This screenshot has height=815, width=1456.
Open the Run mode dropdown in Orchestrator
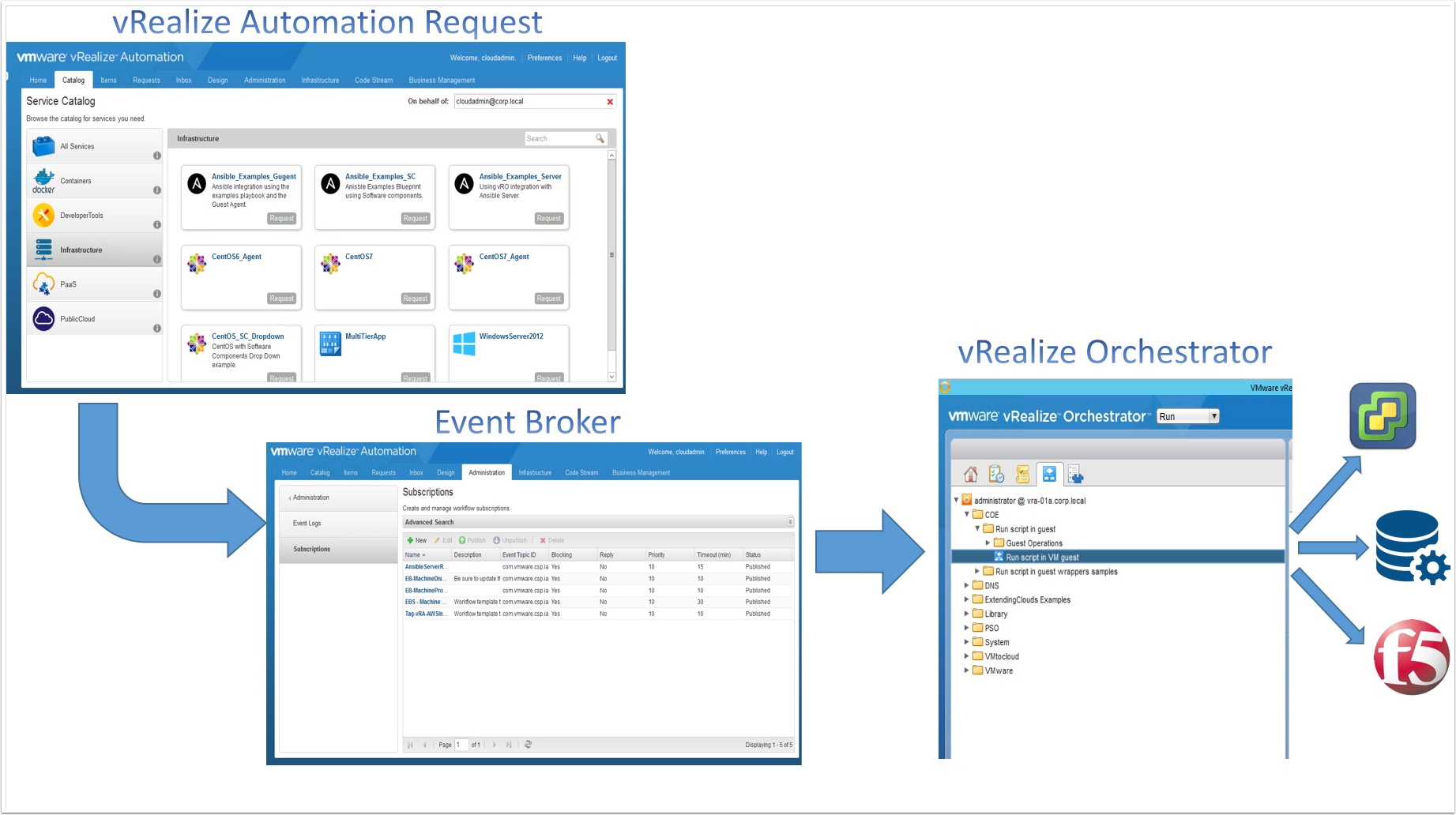coord(1213,416)
